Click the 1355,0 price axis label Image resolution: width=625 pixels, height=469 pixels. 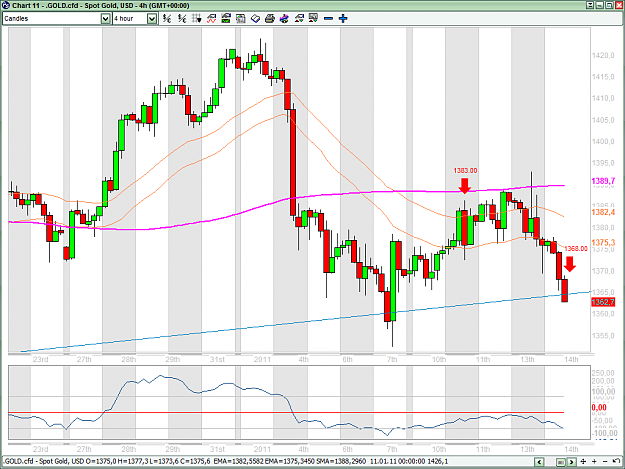tap(603, 336)
